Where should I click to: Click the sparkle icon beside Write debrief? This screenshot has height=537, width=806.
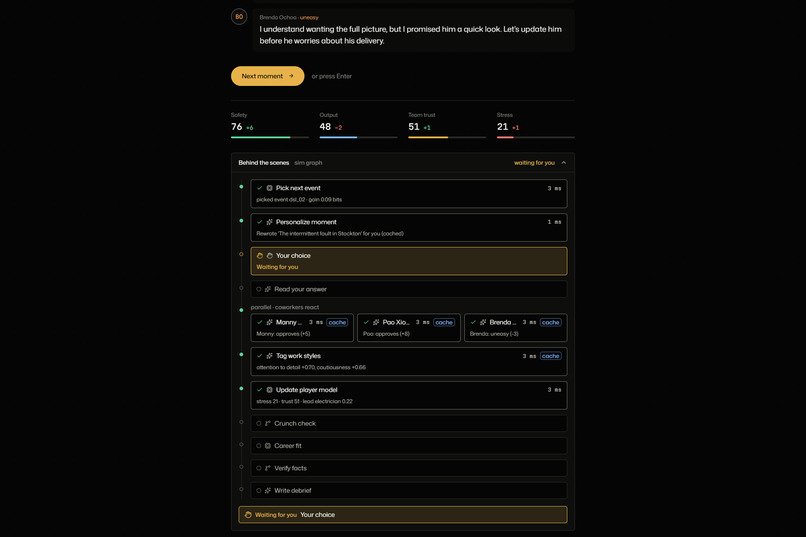point(268,490)
